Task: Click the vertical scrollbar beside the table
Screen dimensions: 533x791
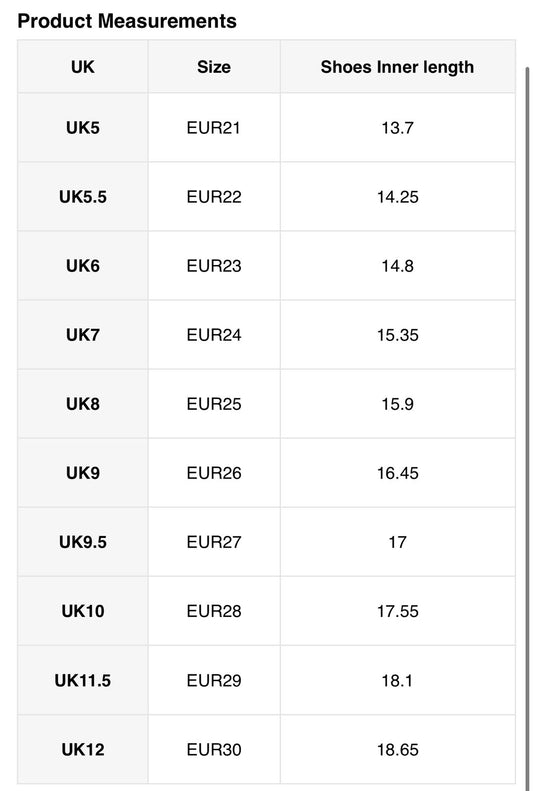Action: point(528,426)
